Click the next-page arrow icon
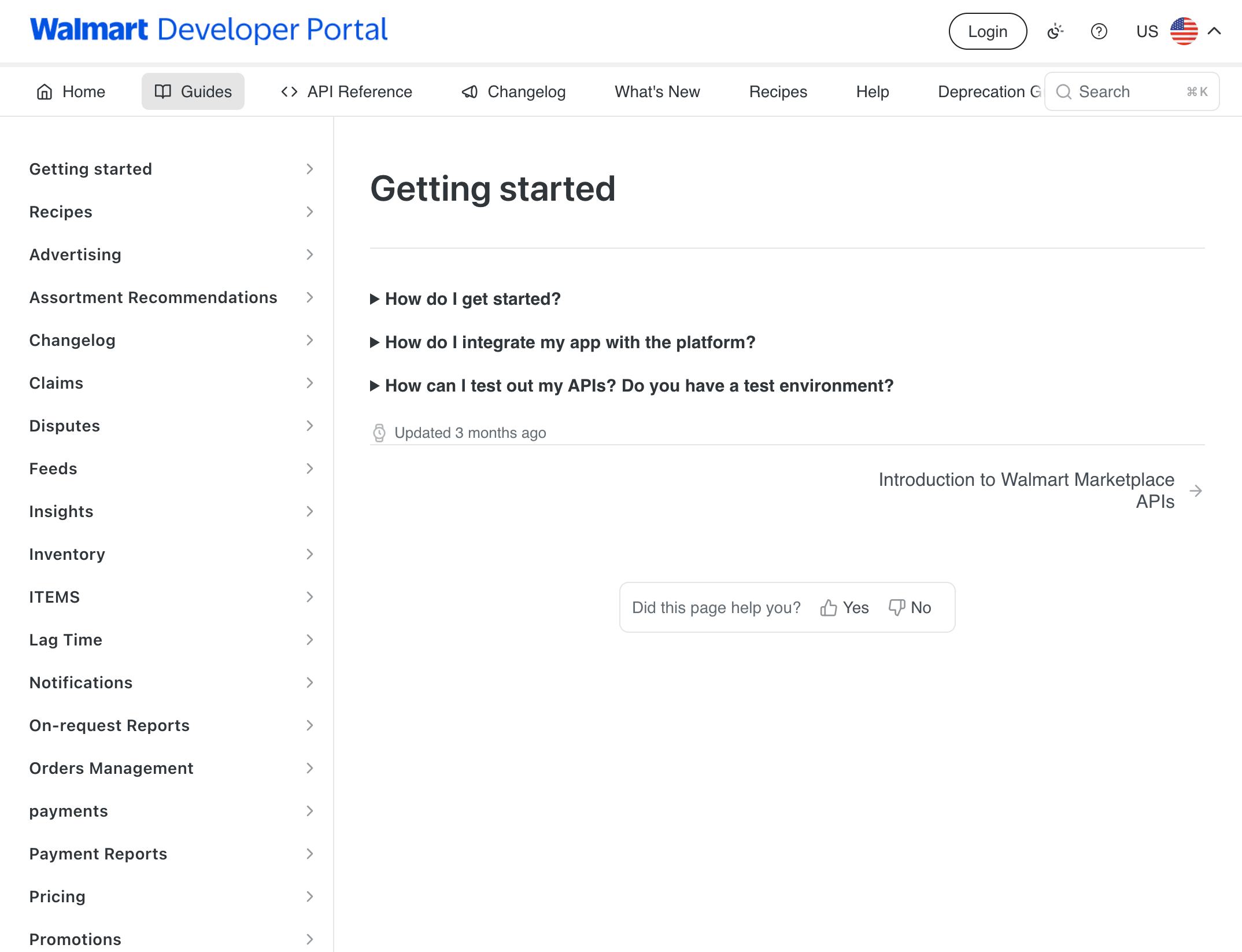Screen dimensions: 1242x952 pos(1196,491)
